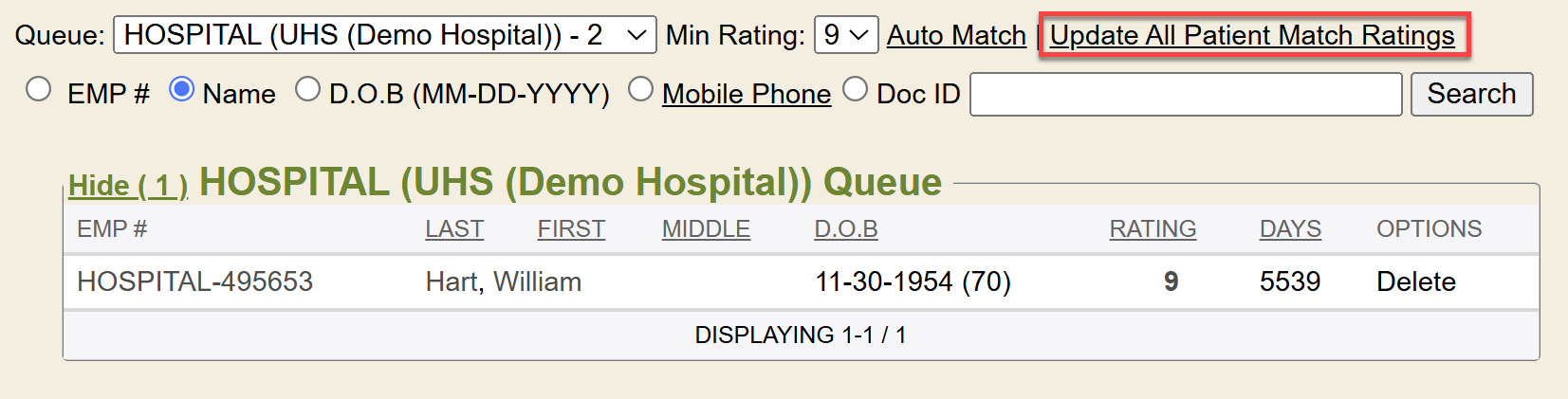This screenshot has width=1568, height=399.
Task: Open the Queue dropdown
Action: click(384, 35)
